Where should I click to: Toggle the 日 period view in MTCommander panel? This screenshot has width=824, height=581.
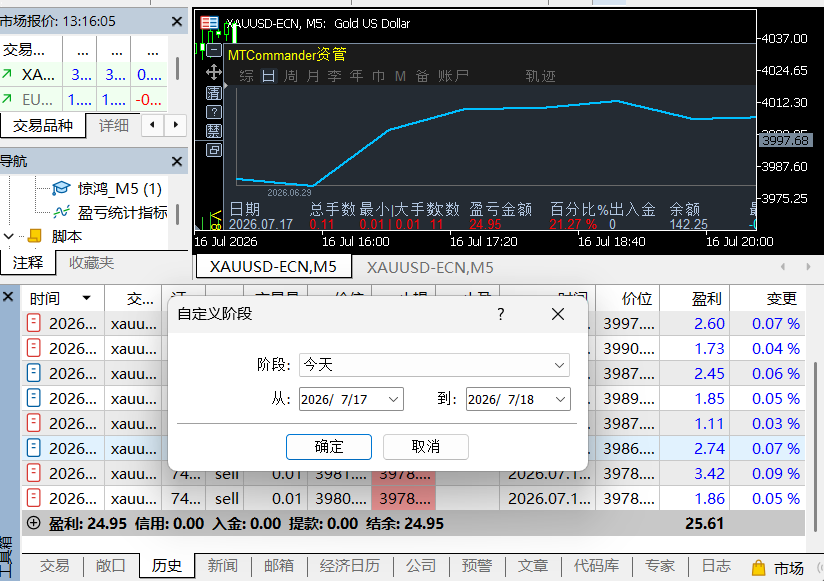coord(269,76)
